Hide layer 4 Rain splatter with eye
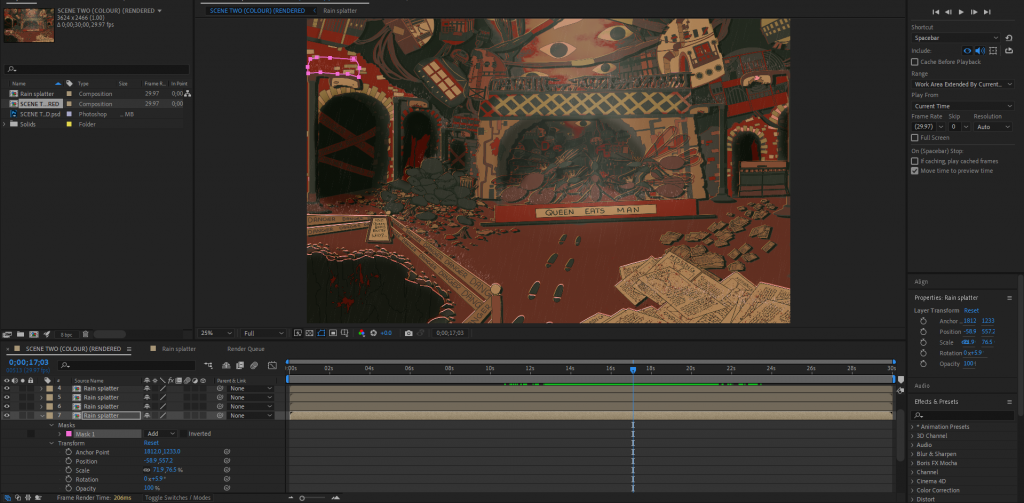The height and width of the screenshot is (503, 1024). (7, 388)
